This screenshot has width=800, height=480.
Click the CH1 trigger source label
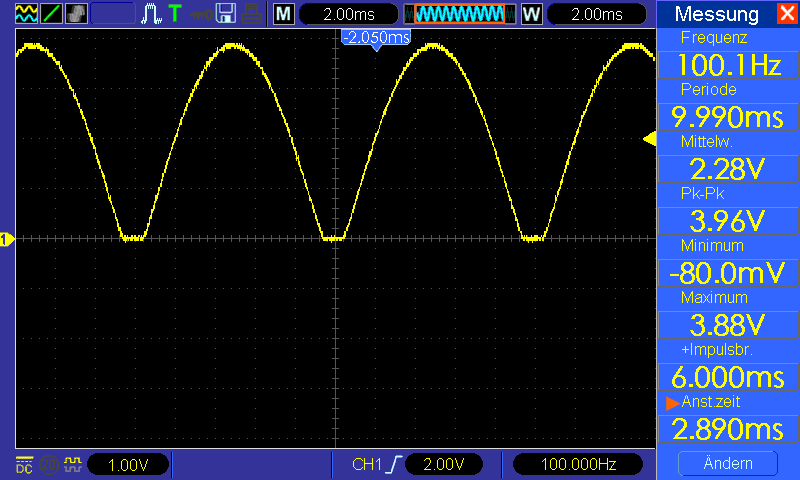coord(367,464)
